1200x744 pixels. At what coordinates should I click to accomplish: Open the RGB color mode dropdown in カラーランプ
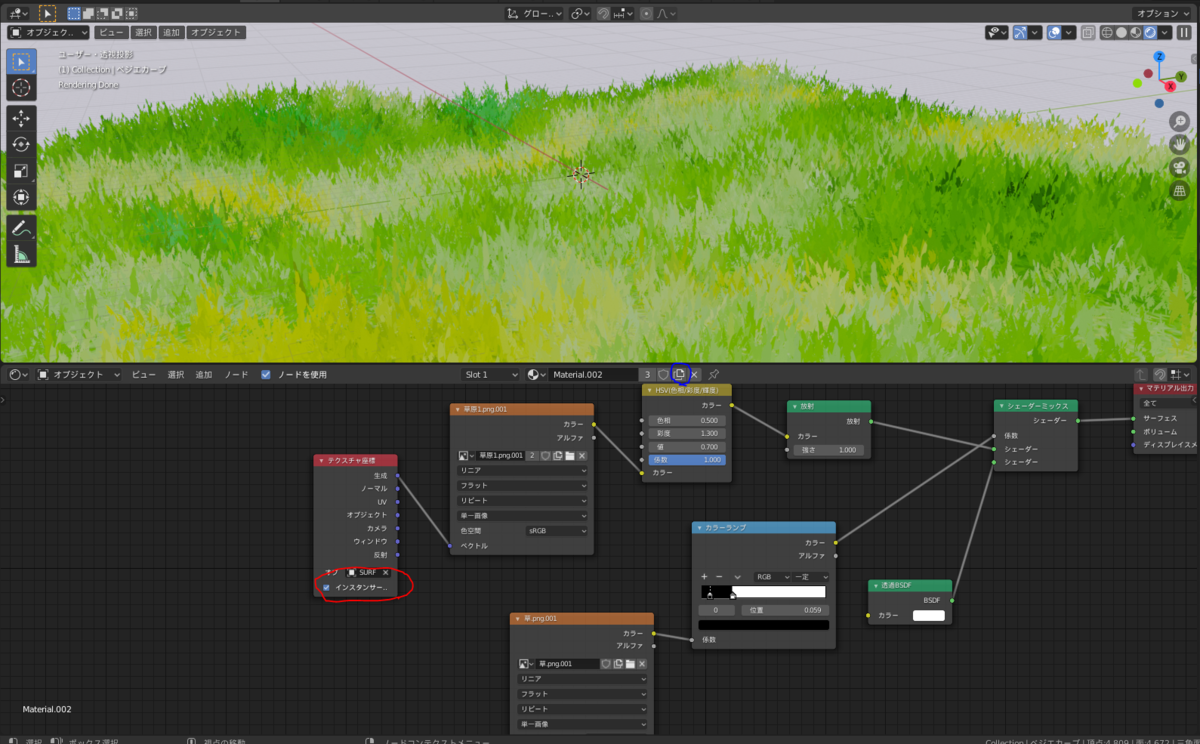(x=772, y=577)
